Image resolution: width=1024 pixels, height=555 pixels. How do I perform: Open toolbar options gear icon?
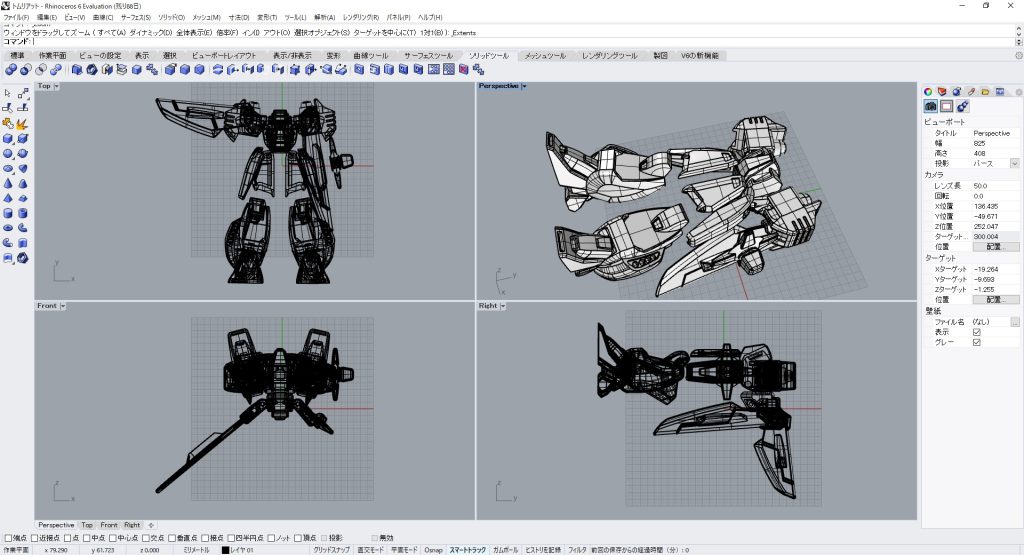pyautogui.click(x=1017, y=56)
